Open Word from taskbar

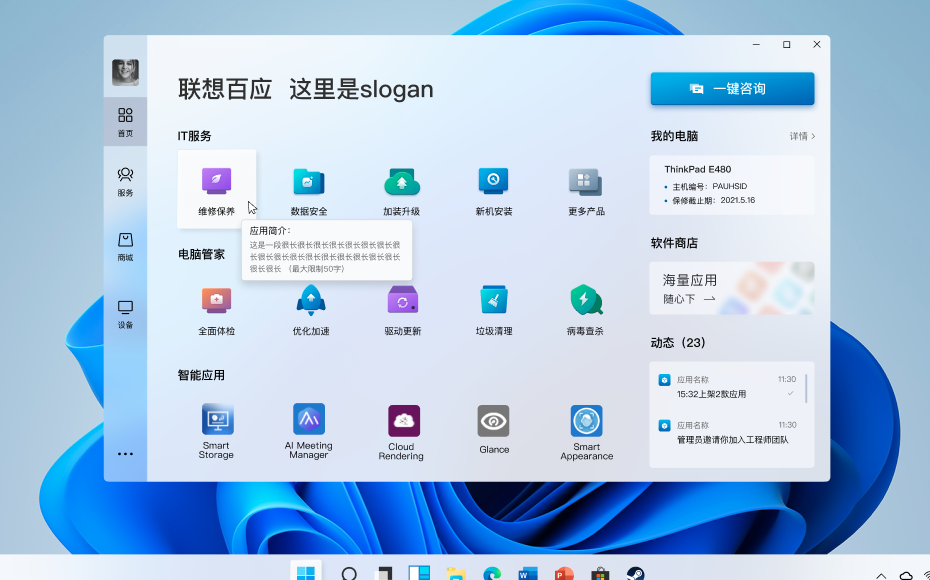point(527,574)
